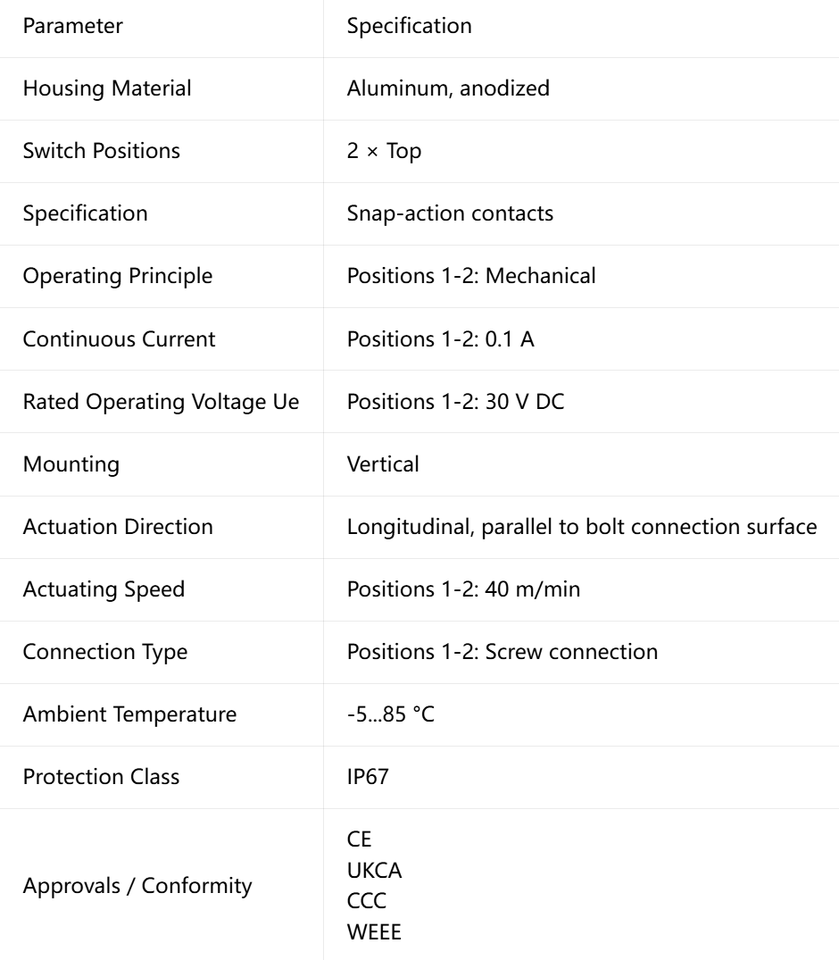Select the Approvals / Conformity label
839x960 pixels.
(138, 886)
